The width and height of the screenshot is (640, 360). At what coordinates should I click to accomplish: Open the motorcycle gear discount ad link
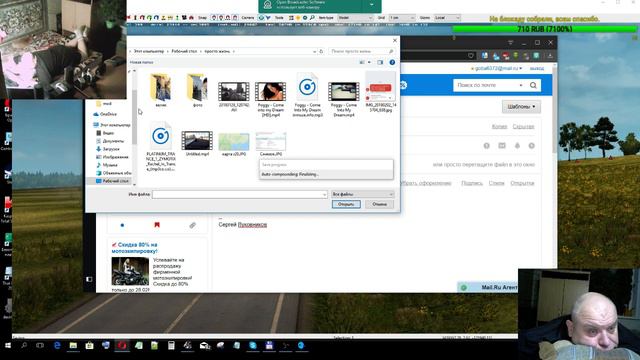[x=134, y=248]
